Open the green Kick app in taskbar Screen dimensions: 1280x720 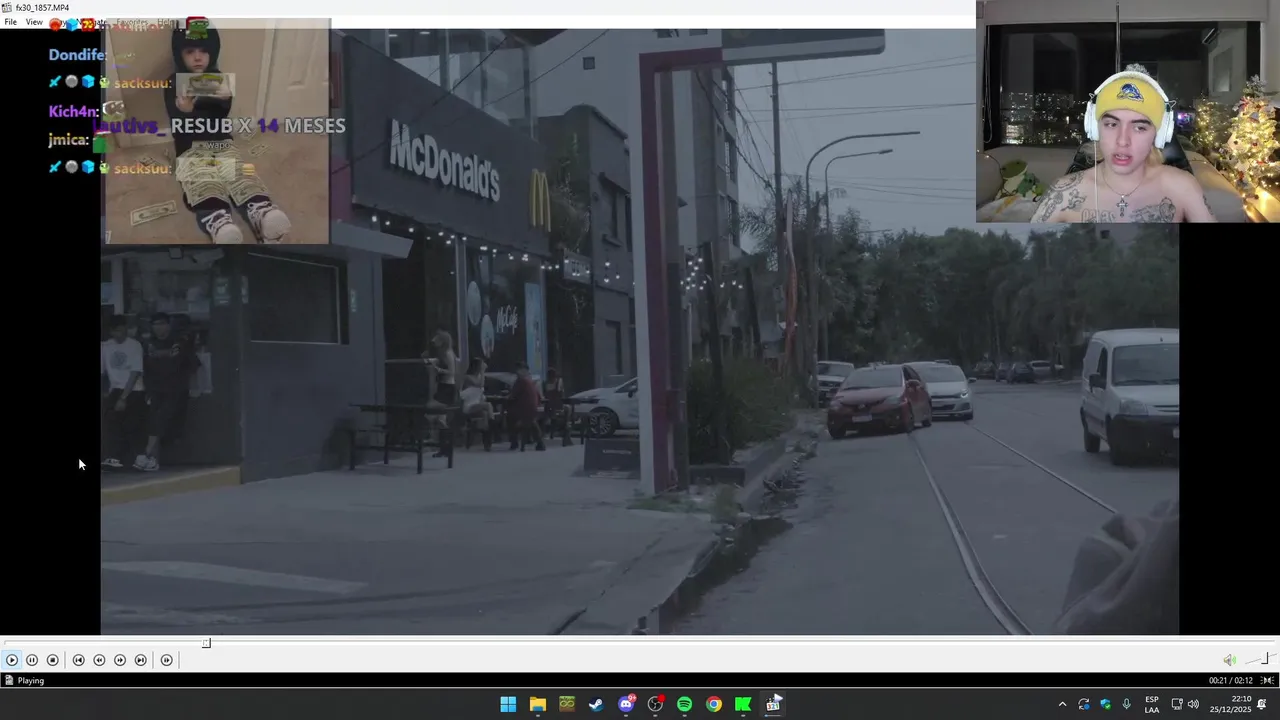[x=743, y=704]
